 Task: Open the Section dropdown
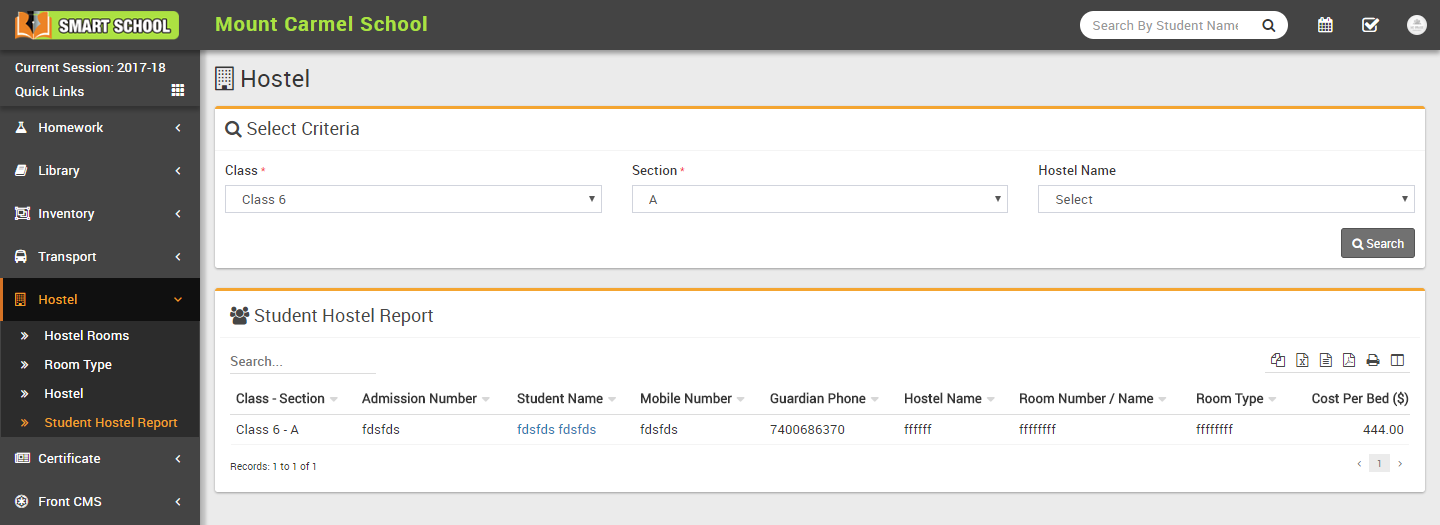point(819,199)
